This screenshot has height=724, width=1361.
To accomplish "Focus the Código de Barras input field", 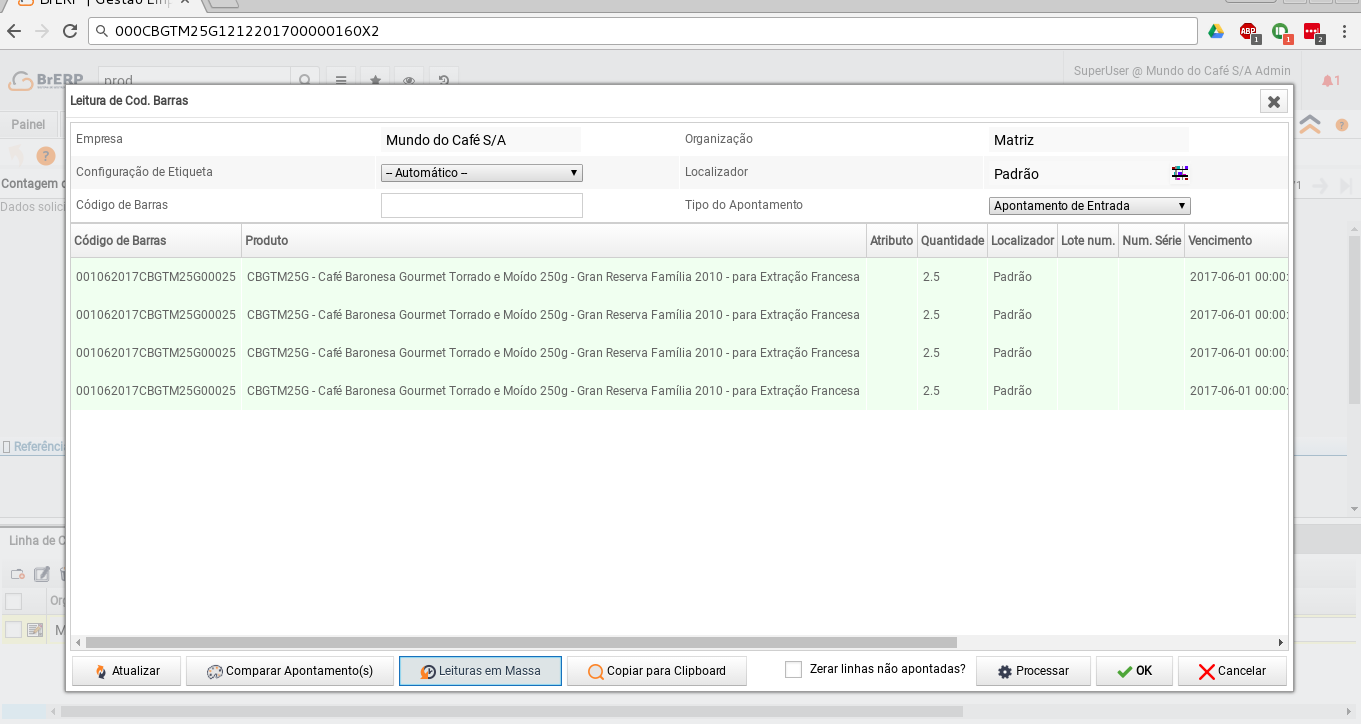I will pyautogui.click(x=481, y=206).
